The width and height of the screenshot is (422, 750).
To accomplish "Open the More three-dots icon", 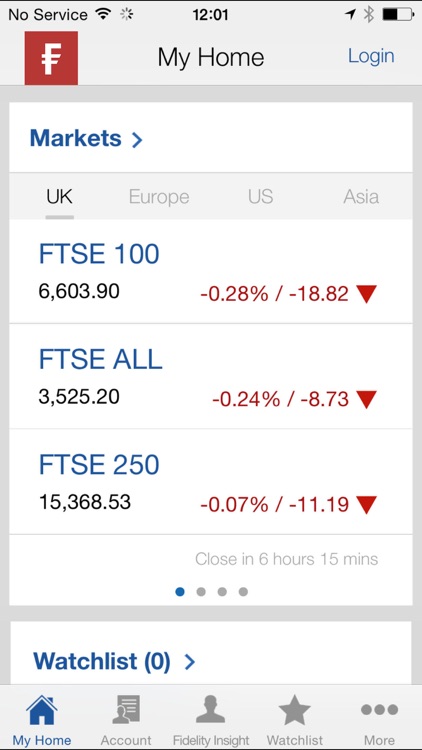I will coord(379,709).
